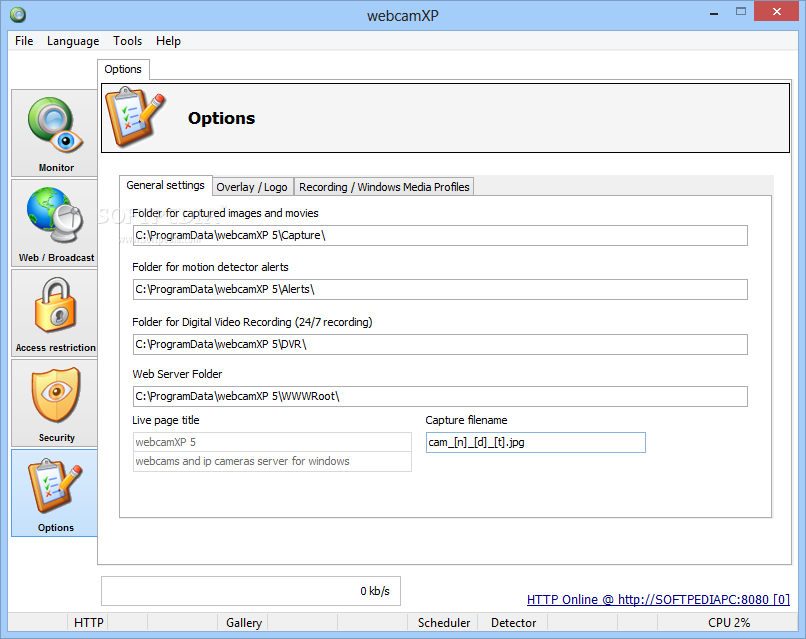This screenshot has width=806, height=639.
Task: Open the Tools menu
Action: [x=127, y=41]
